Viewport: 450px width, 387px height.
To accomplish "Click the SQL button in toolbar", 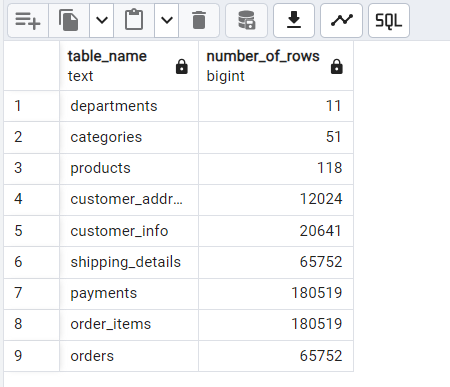I will (389, 21).
